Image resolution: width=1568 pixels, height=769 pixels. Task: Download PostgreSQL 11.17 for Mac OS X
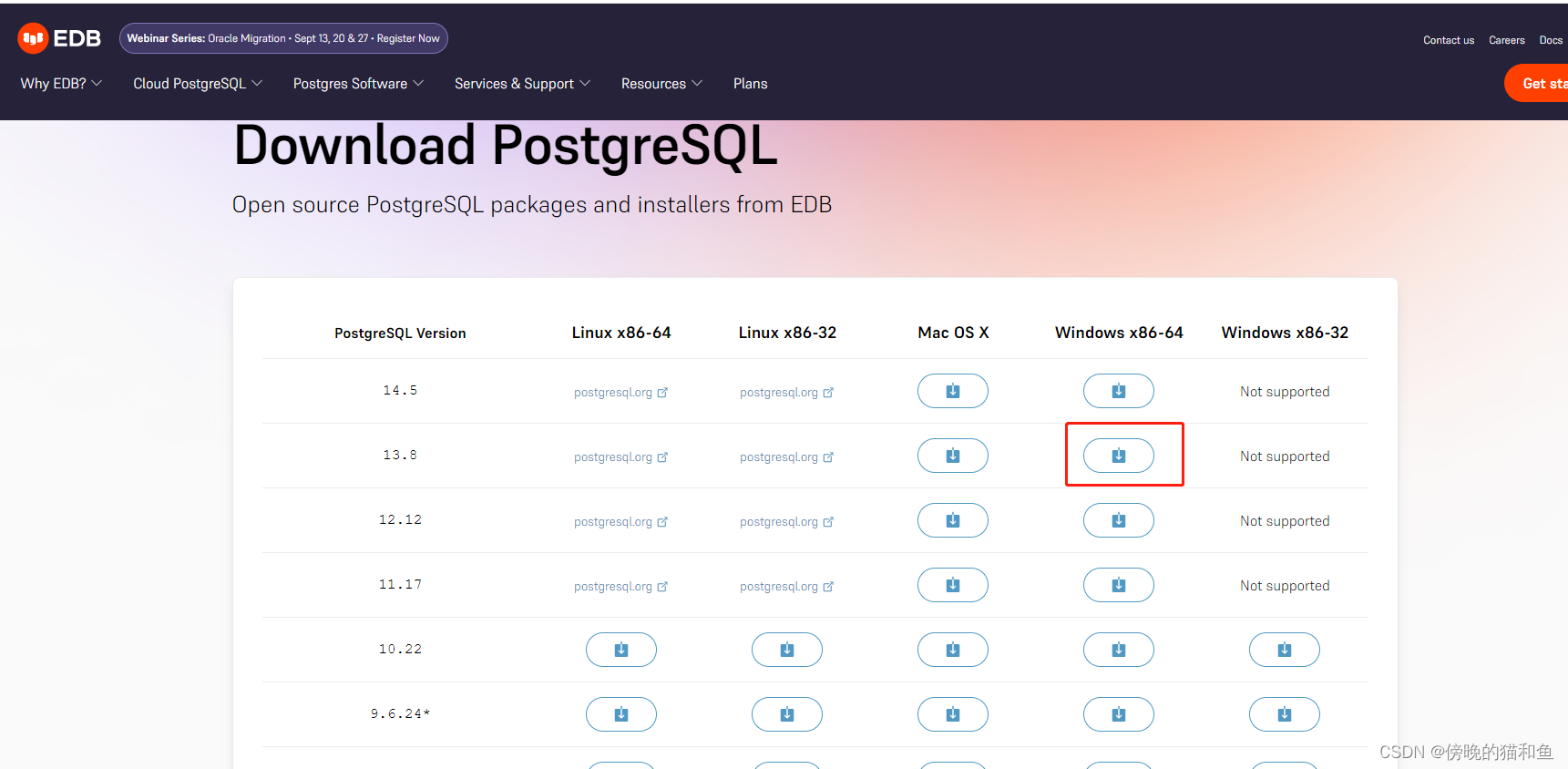pos(953,585)
